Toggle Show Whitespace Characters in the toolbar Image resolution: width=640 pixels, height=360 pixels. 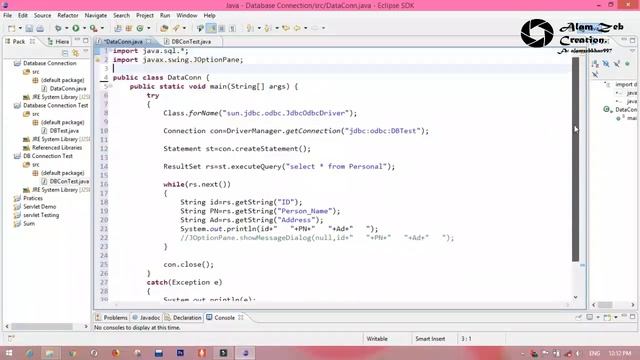tap(232, 28)
